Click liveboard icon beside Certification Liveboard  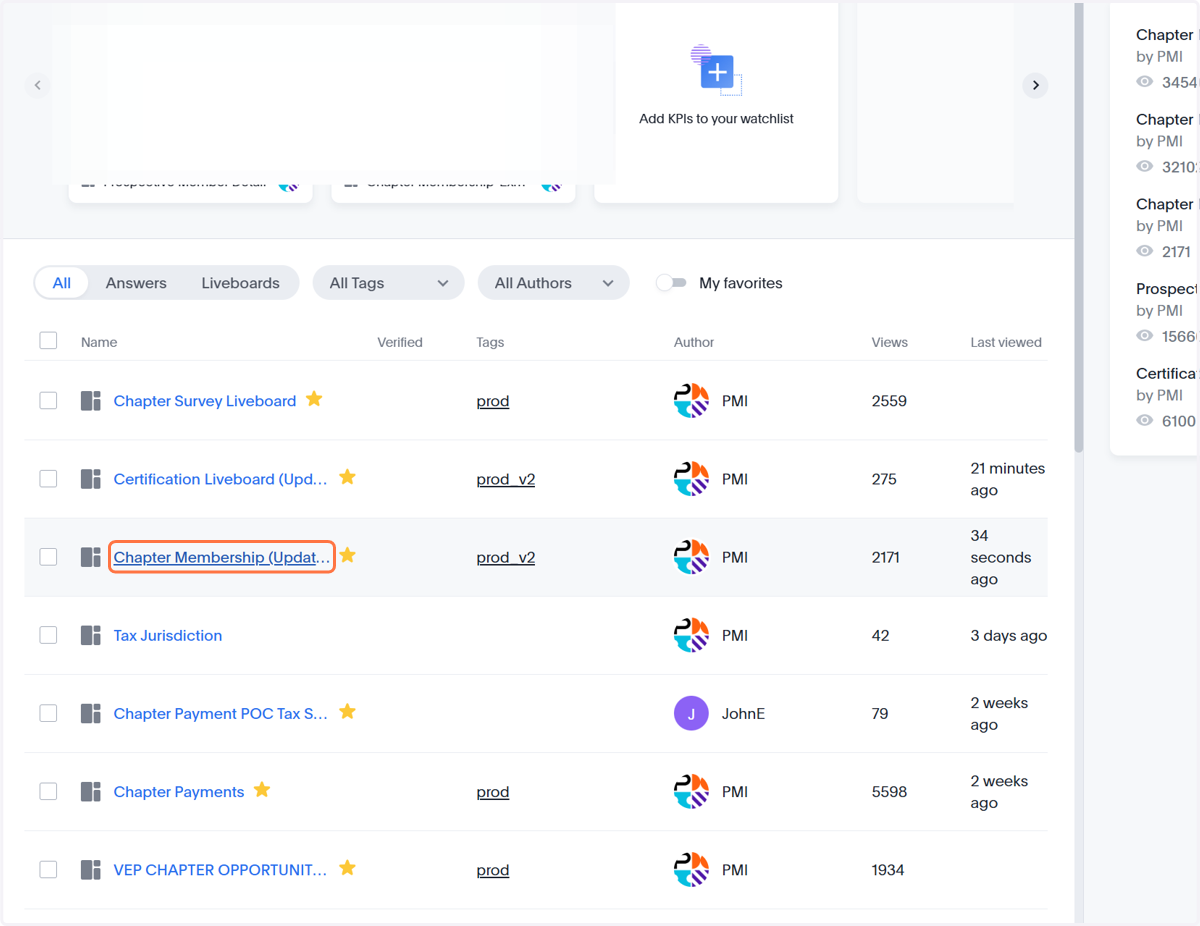coord(91,479)
